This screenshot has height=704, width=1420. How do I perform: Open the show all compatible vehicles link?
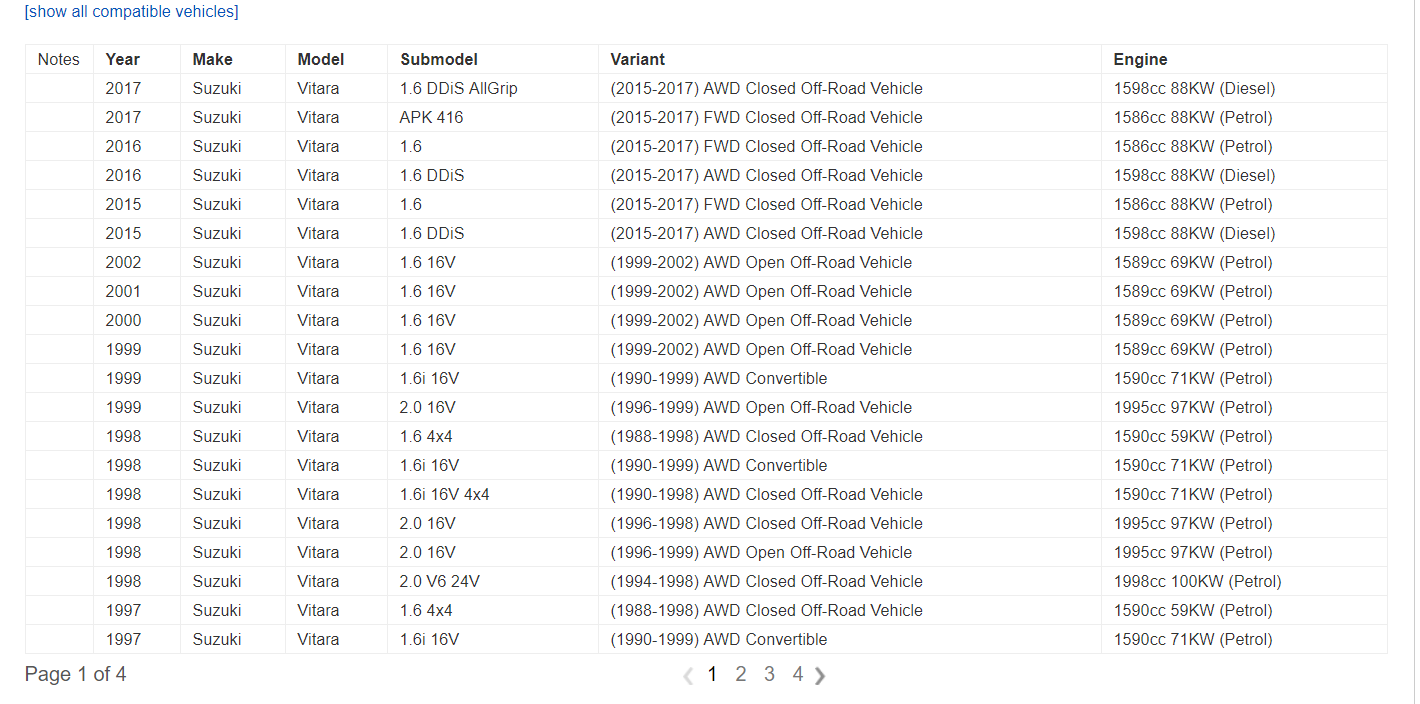(131, 12)
